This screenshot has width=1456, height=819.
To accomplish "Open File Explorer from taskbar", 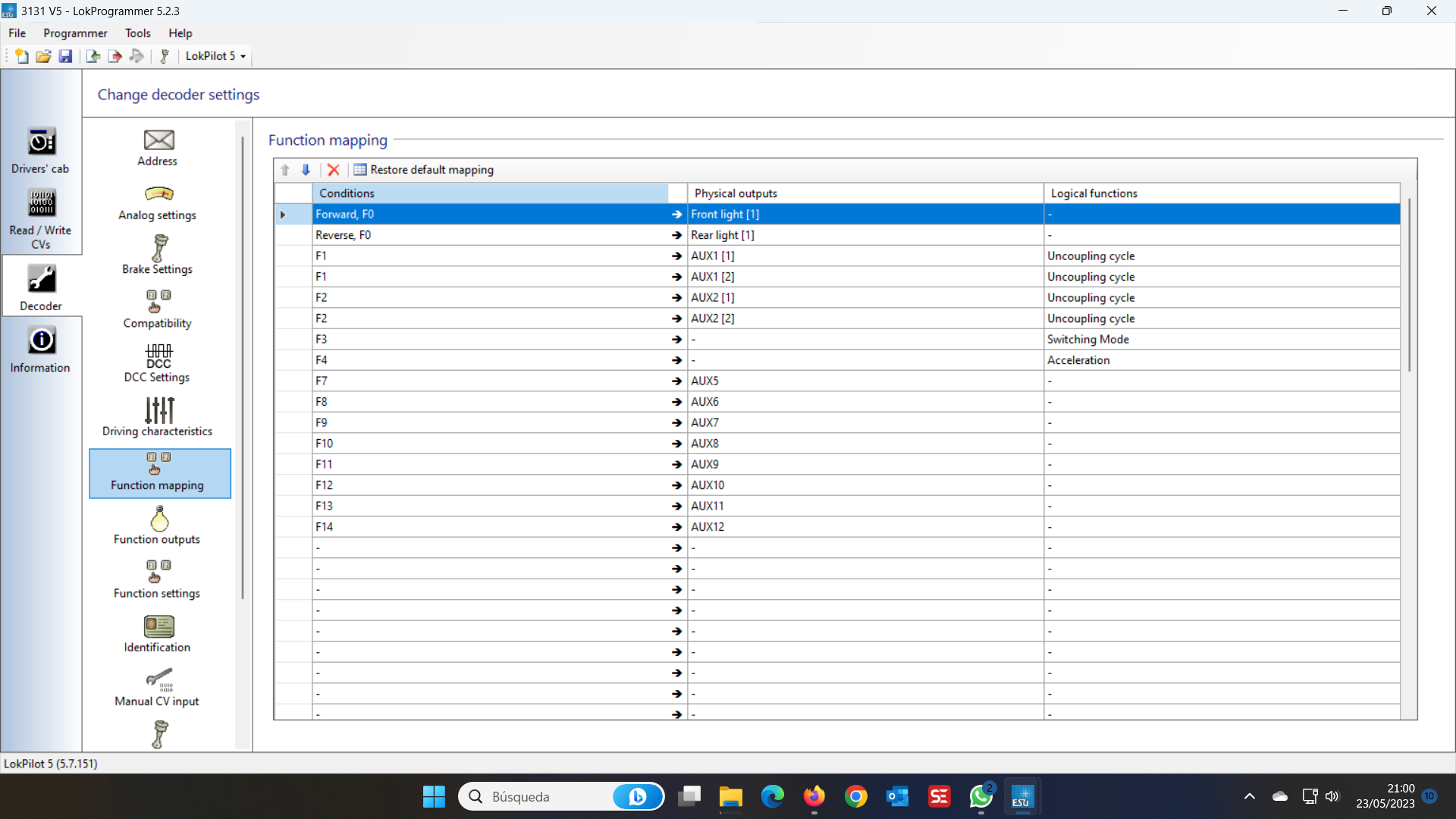I will tap(731, 796).
